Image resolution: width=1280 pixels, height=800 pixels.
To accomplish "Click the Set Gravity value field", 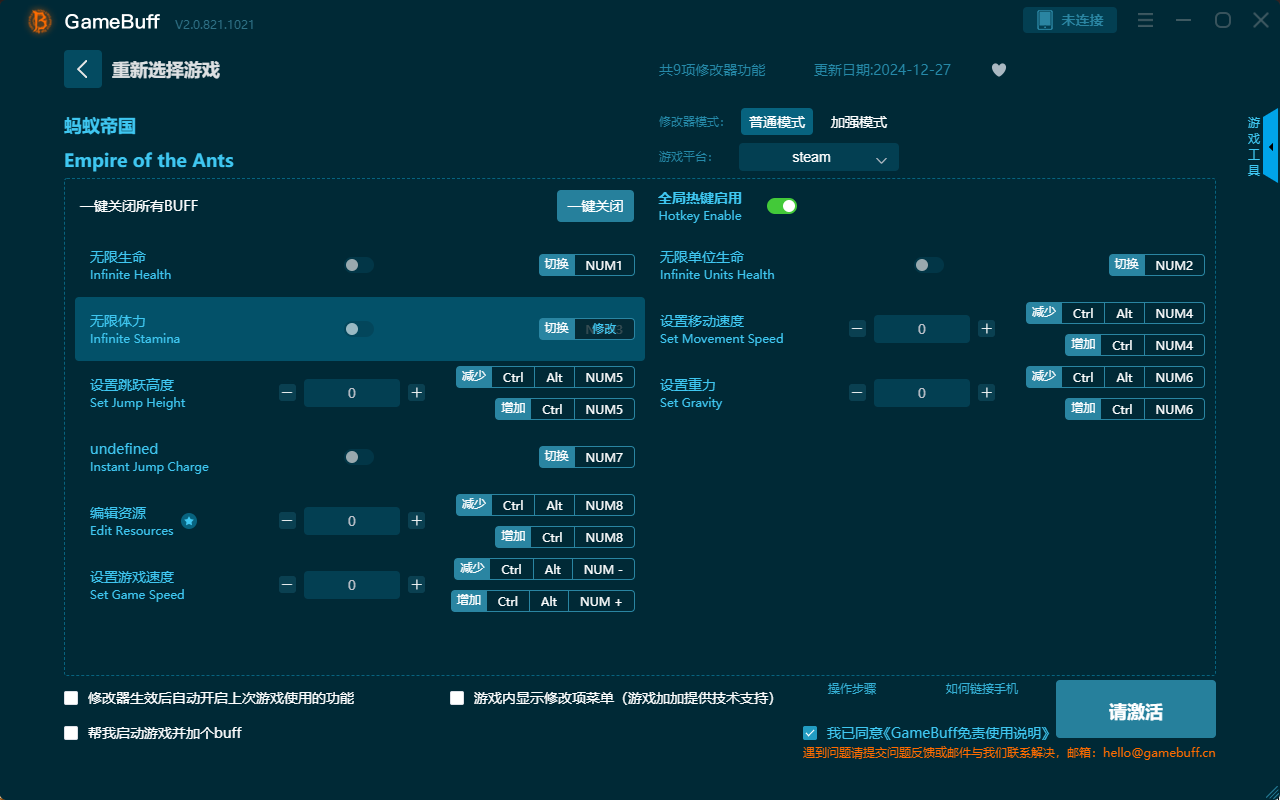I will click(x=922, y=393).
